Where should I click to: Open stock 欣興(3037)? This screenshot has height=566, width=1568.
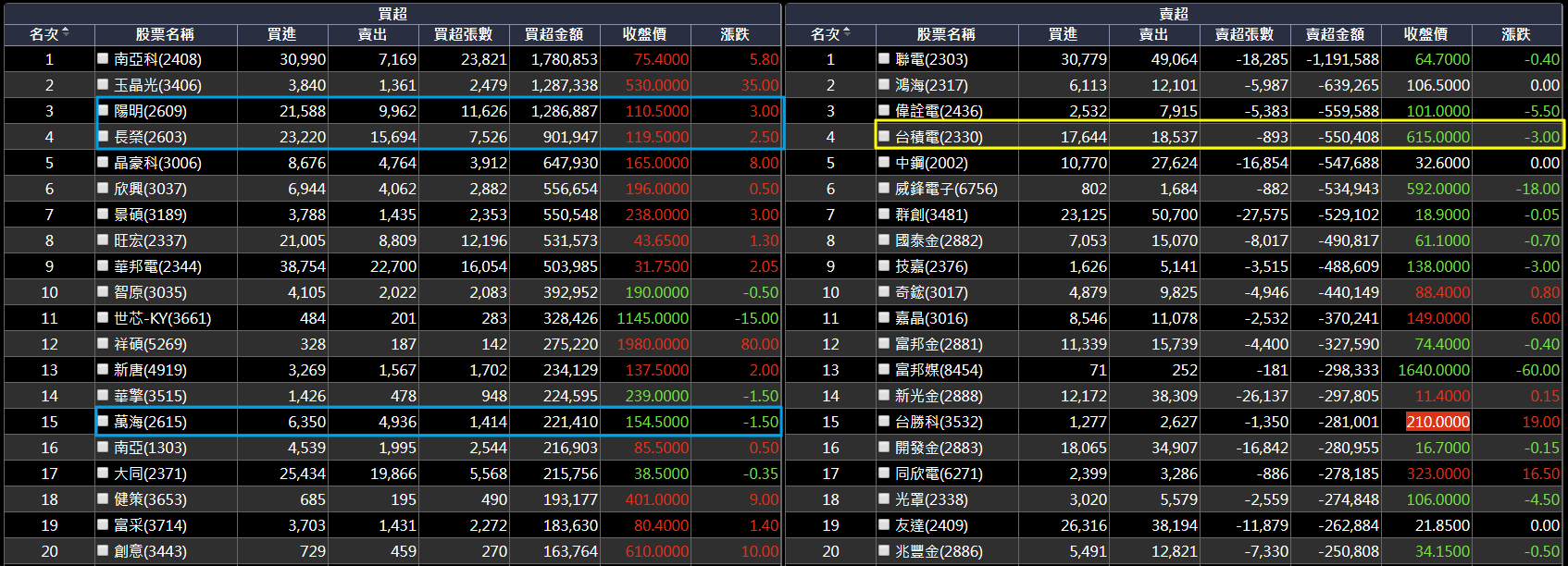point(150,189)
